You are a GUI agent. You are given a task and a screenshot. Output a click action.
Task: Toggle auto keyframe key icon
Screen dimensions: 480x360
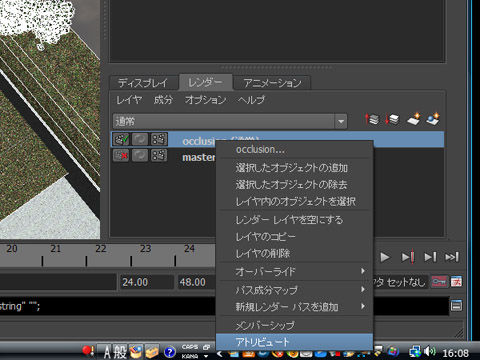(439, 282)
